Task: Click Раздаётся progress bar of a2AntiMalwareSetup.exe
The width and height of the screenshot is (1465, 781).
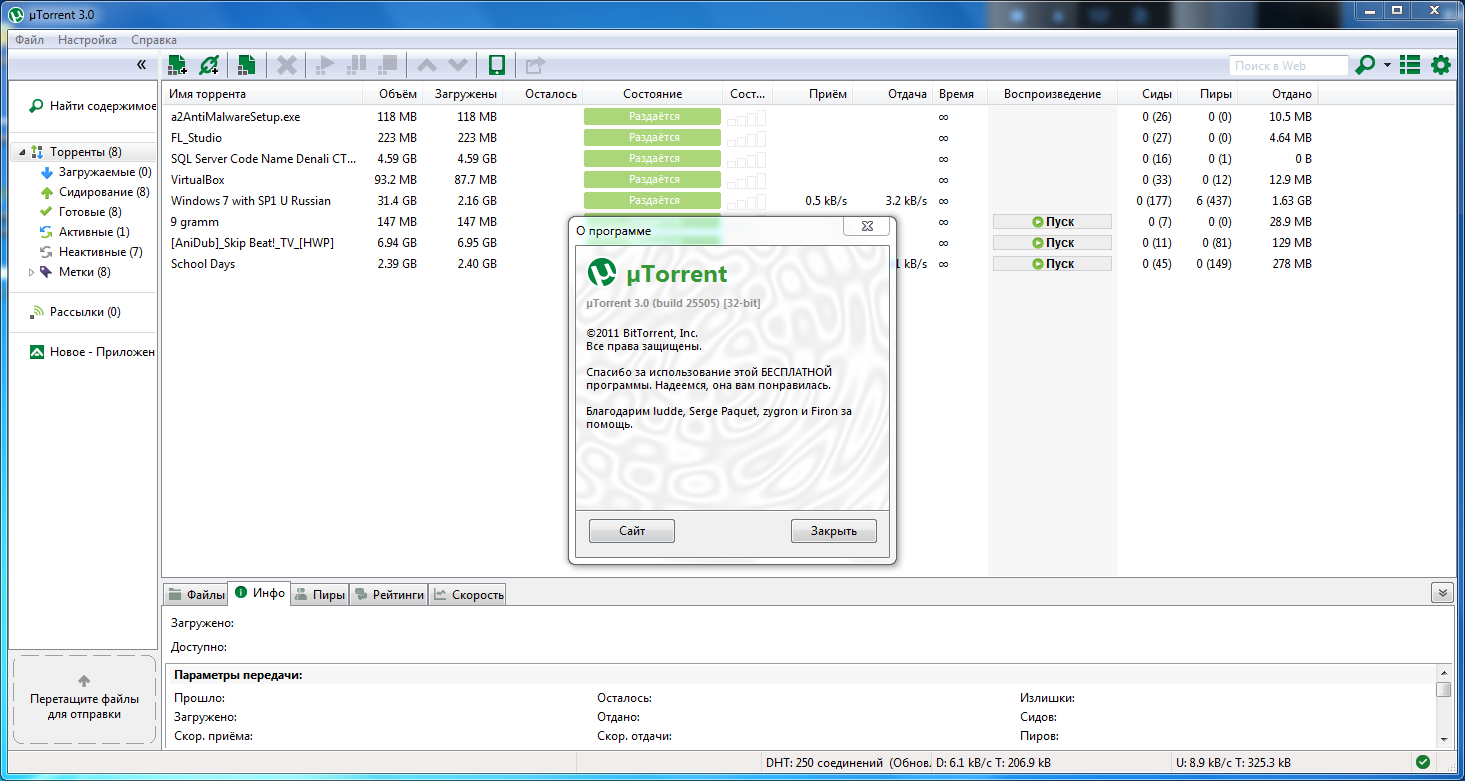Action: 652,117
